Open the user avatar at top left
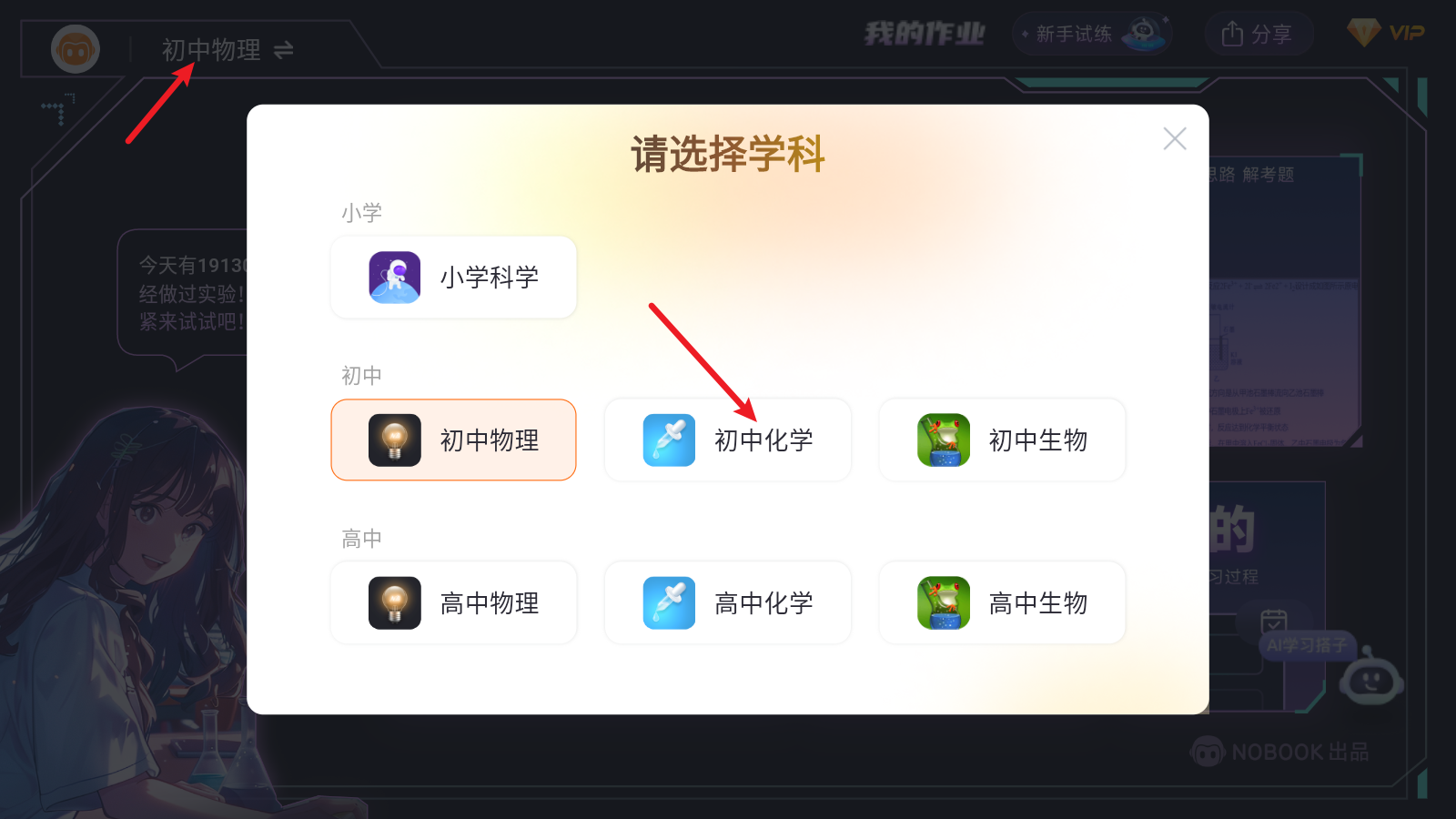Viewport: 1456px width, 819px height. tap(76, 49)
